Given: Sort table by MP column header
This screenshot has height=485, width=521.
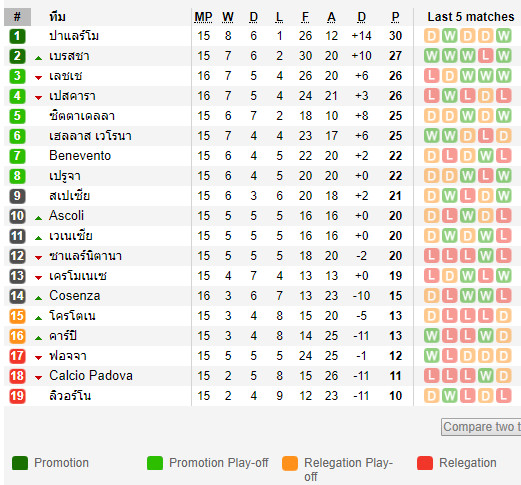Looking at the screenshot, I should pyautogui.click(x=203, y=17).
